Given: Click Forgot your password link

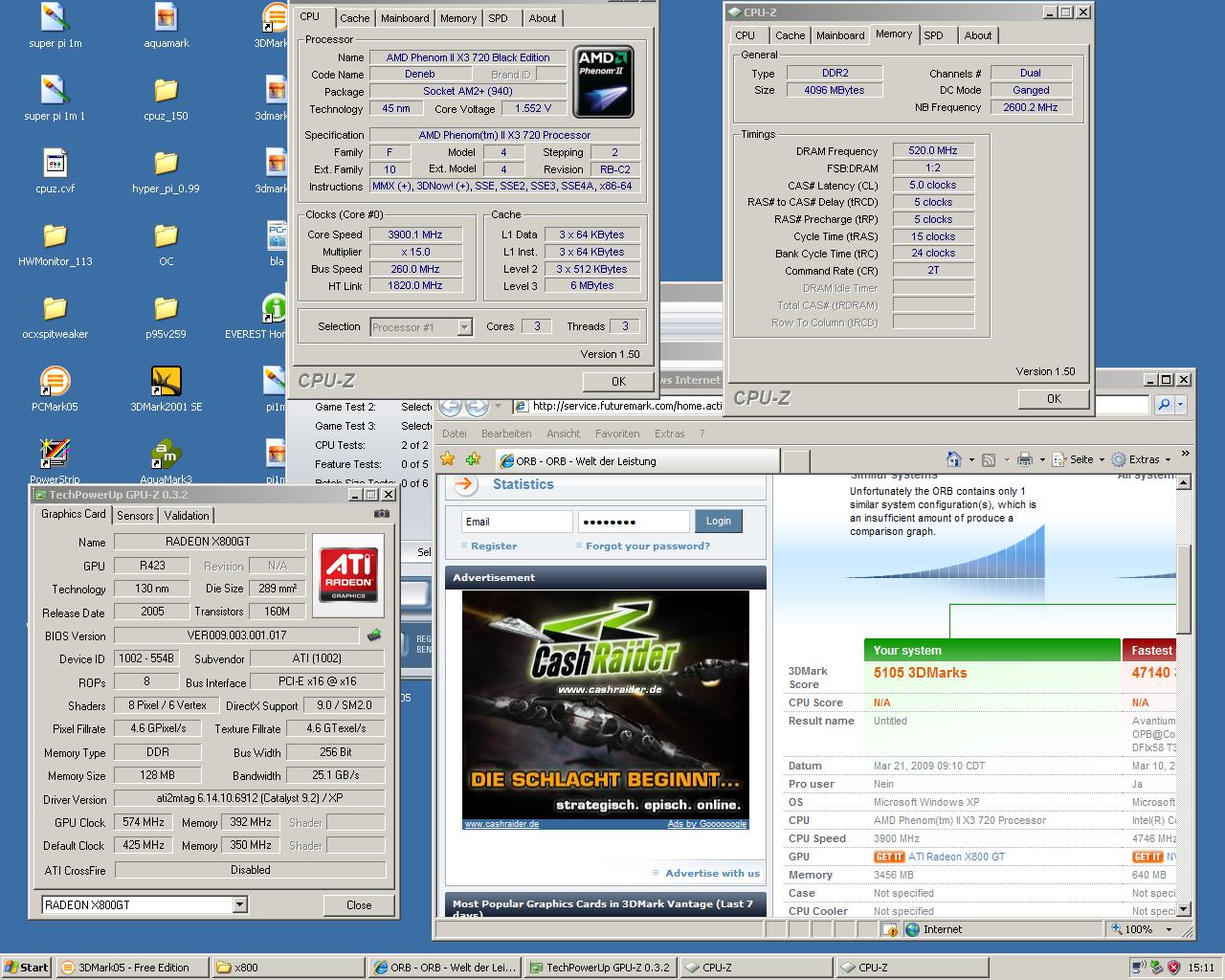Looking at the screenshot, I should [x=648, y=546].
